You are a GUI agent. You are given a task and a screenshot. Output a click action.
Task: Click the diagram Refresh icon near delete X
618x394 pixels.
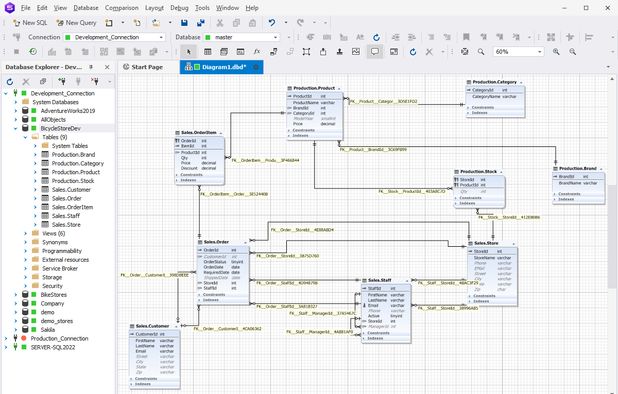pyautogui.click(x=413, y=52)
